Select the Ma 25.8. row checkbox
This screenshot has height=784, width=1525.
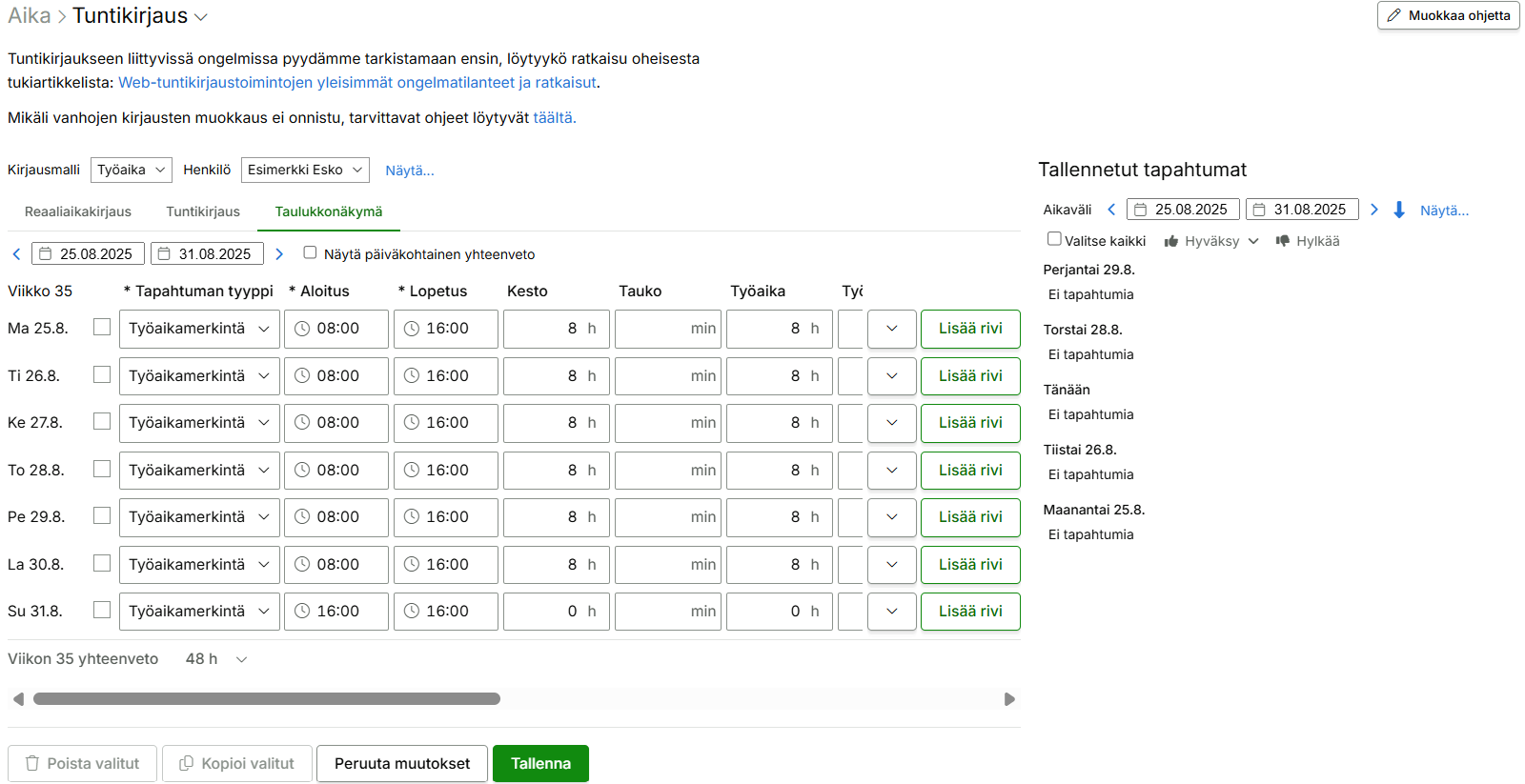(102, 327)
